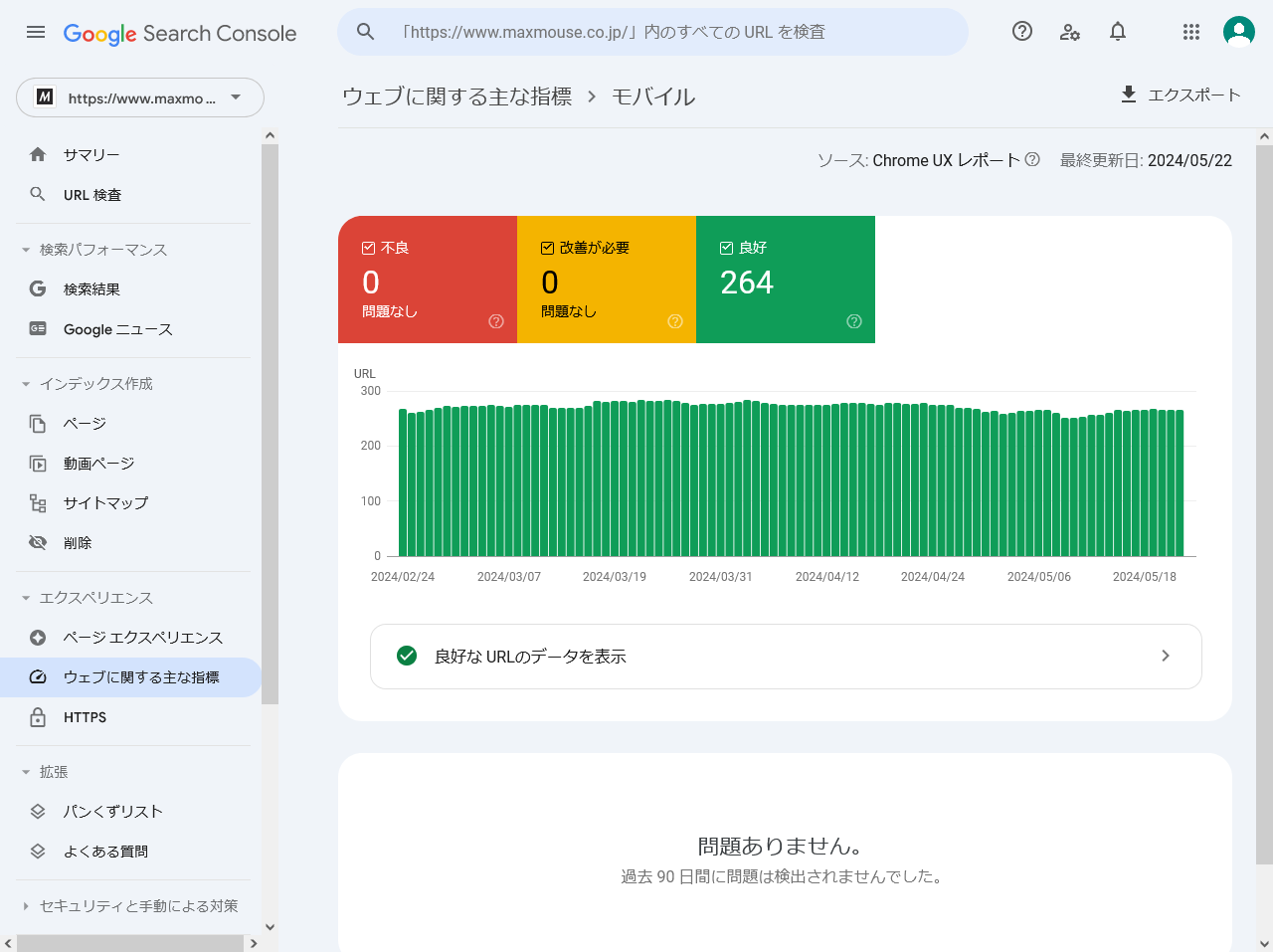Open the property selector dropdown
The width and height of the screenshot is (1273, 952).
click(140, 97)
